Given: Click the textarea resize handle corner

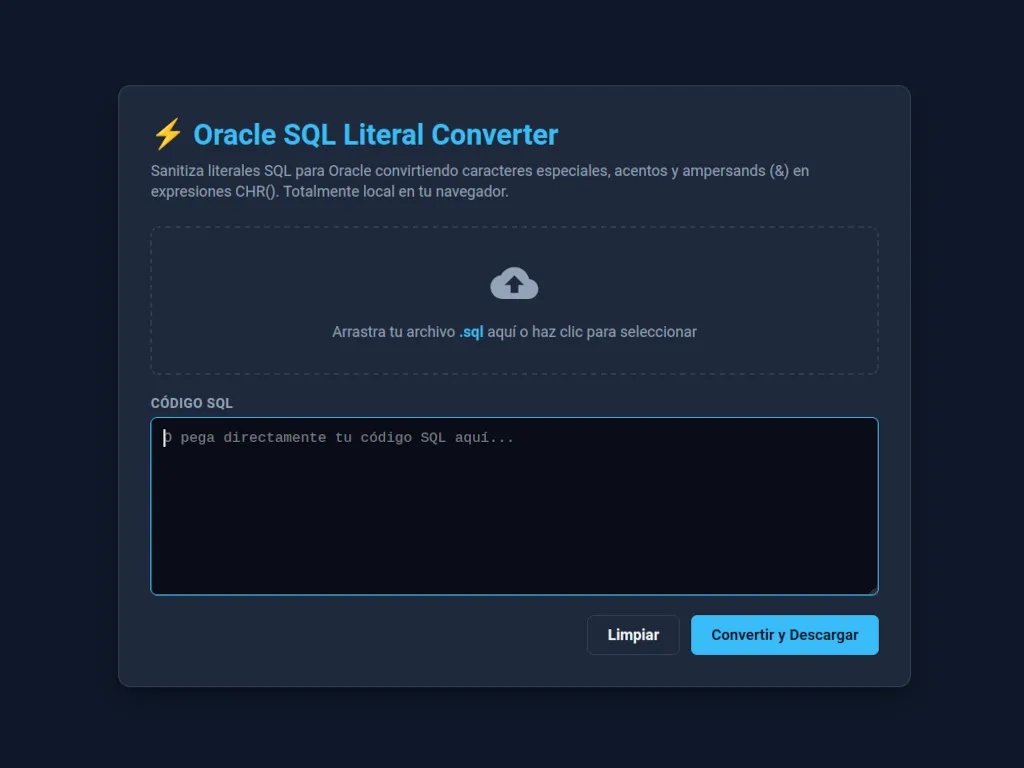Looking at the screenshot, I should pyautogui.click(x=872, y=590).
